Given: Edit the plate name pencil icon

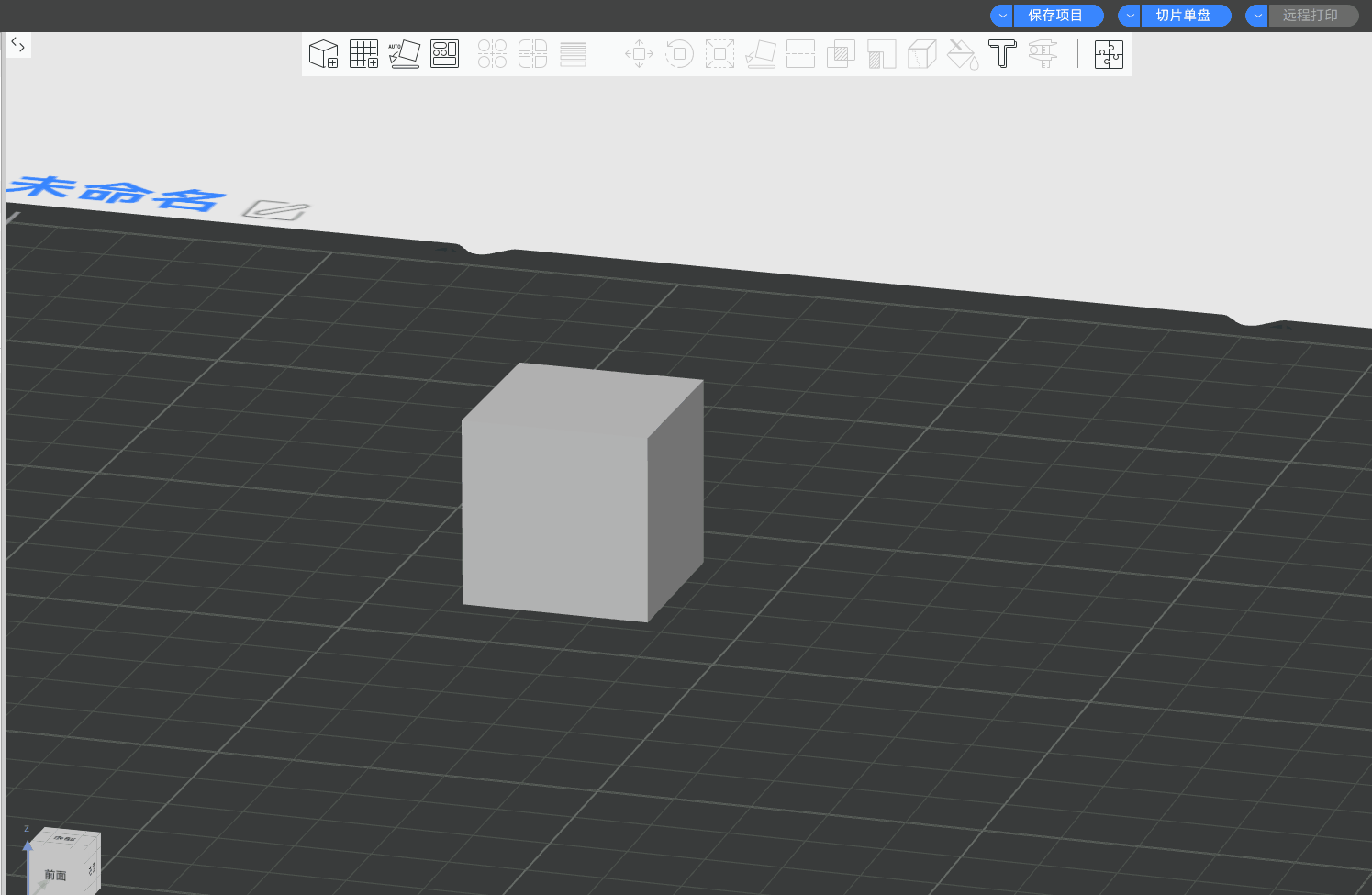Looking at the screenshot, I should coord(275,210).
